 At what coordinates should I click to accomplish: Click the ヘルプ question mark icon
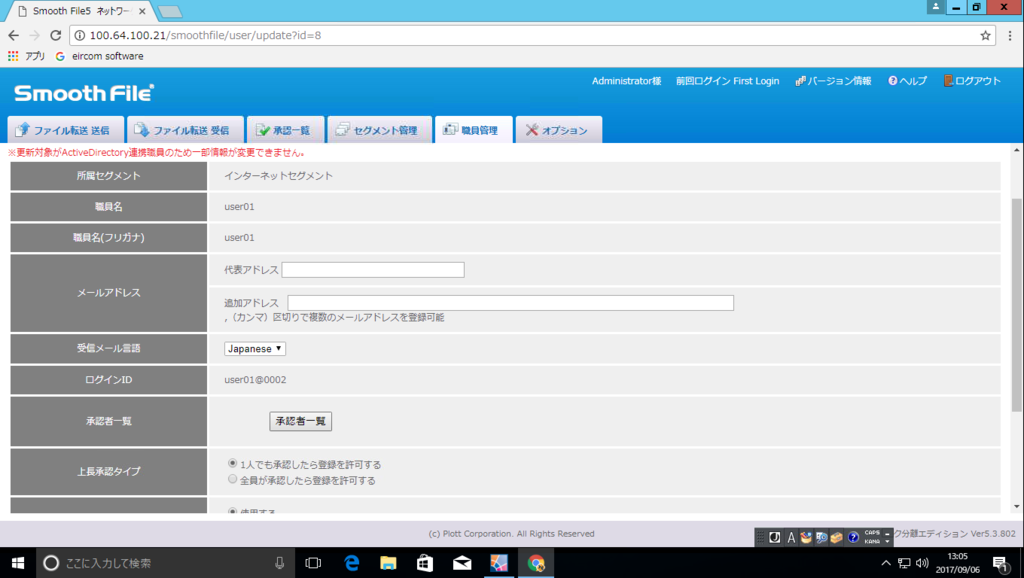pos(893,81)
